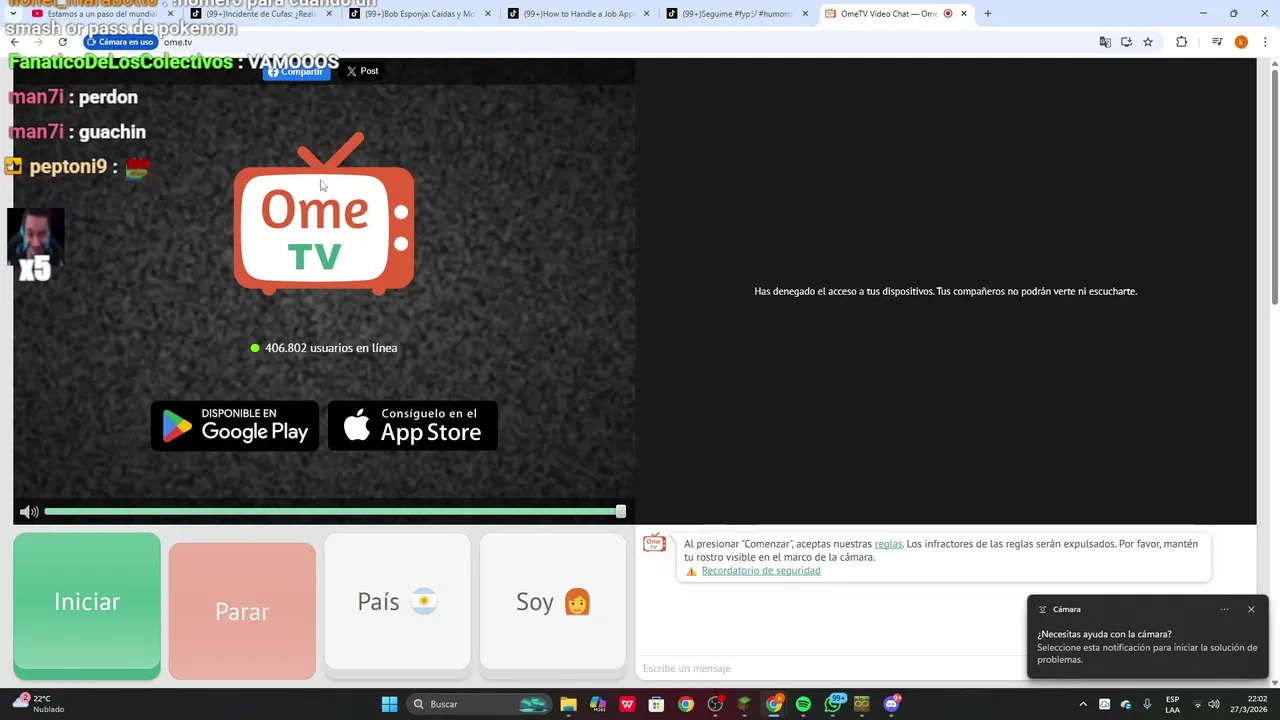Close the Cámara notification

[1251, 609]
